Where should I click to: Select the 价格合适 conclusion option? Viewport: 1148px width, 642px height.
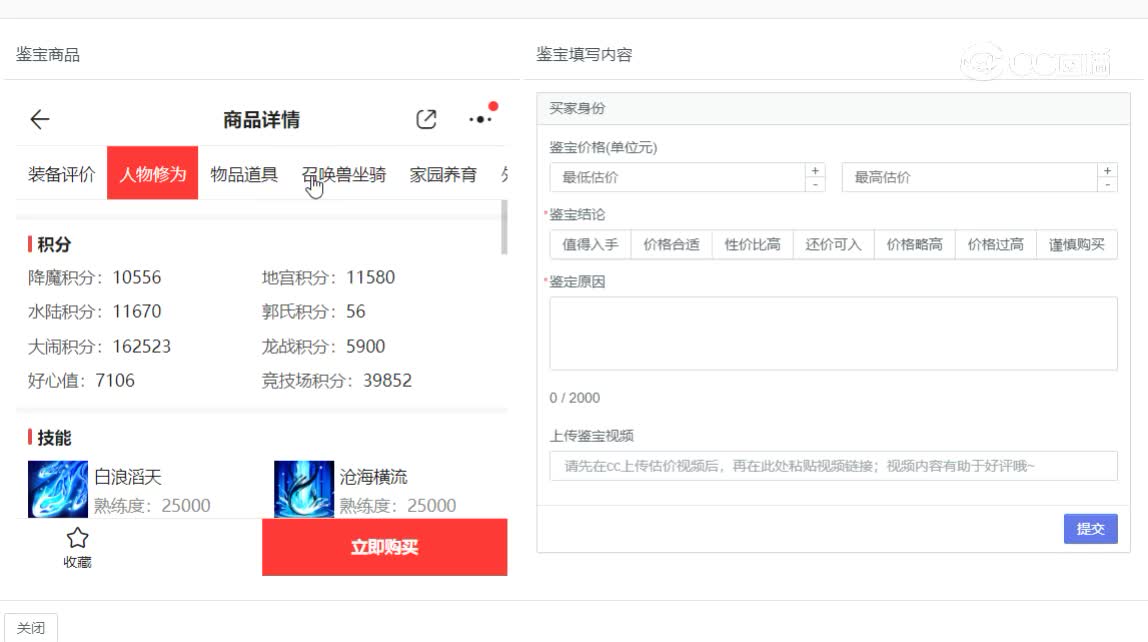pos(671,244)
